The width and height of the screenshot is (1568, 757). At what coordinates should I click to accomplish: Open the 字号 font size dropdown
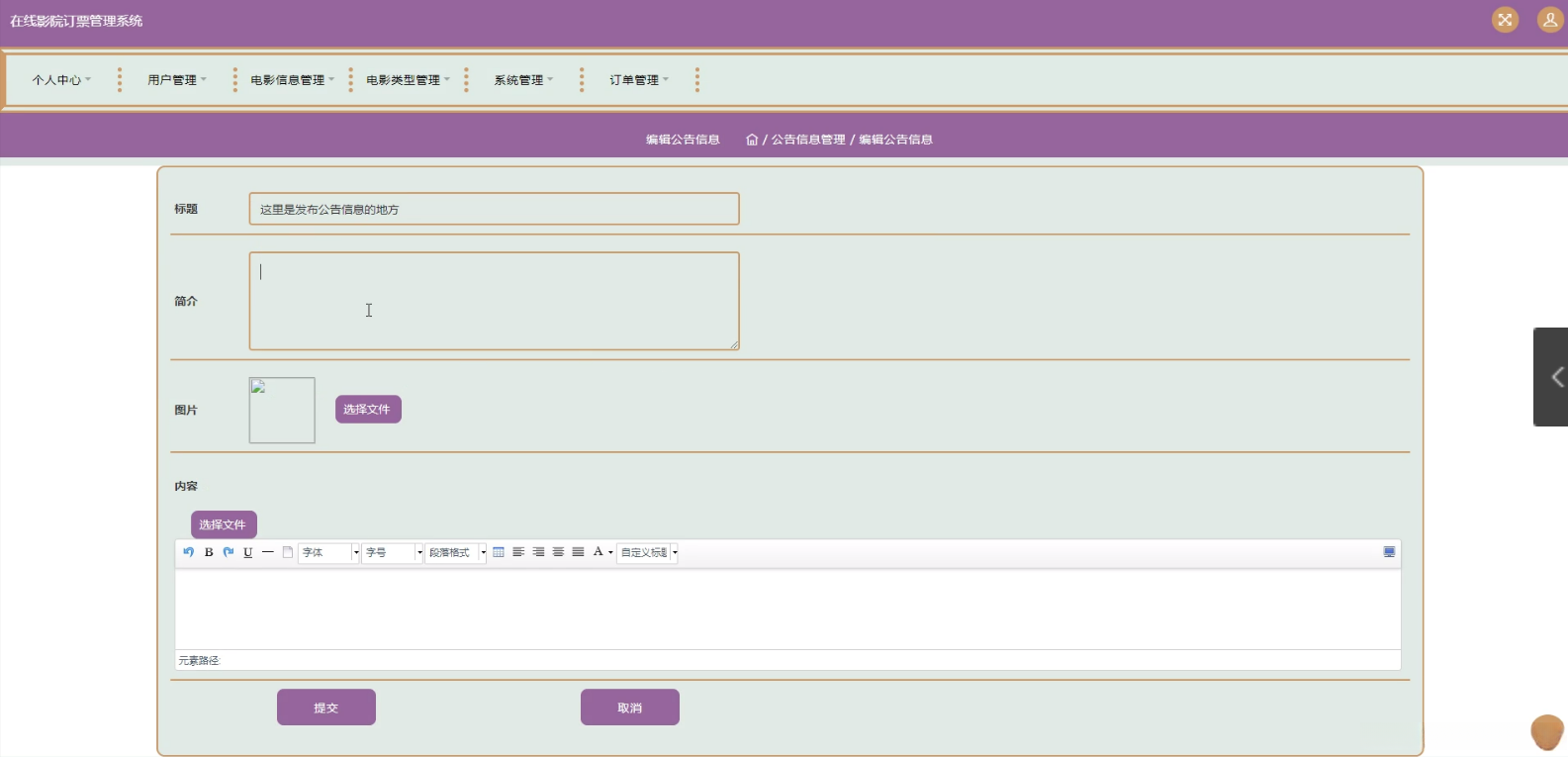[x=393, y=552]
